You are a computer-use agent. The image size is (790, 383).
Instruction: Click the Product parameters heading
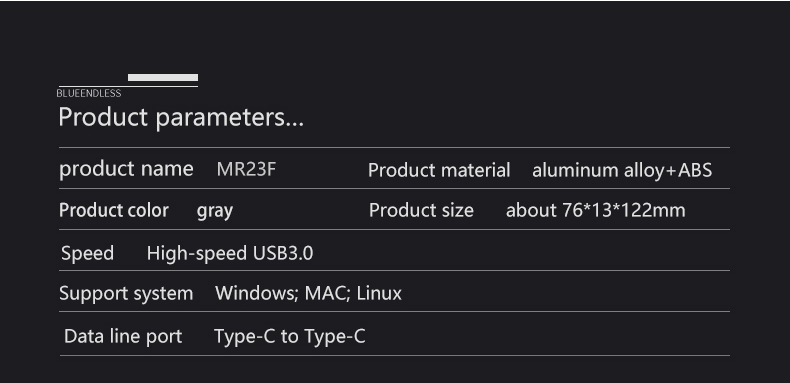[181, 117]
